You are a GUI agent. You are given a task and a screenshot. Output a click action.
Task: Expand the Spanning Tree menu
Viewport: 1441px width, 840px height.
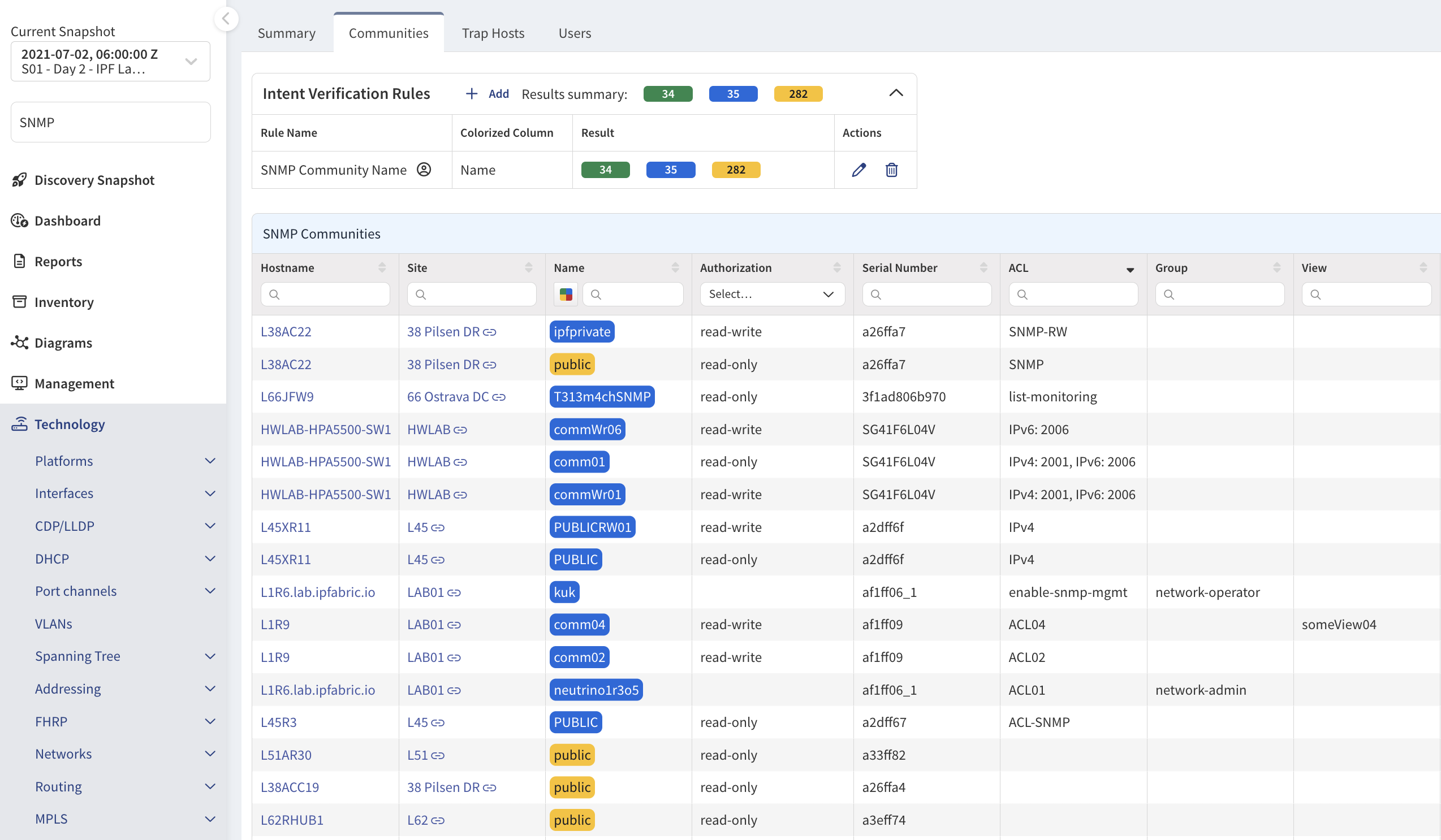click(210, 656)
